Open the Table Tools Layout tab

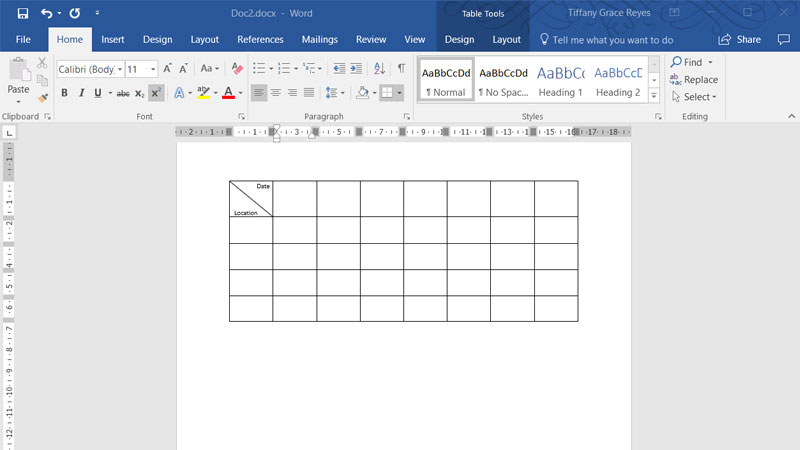pyautogui.click(x=507, y=40)
